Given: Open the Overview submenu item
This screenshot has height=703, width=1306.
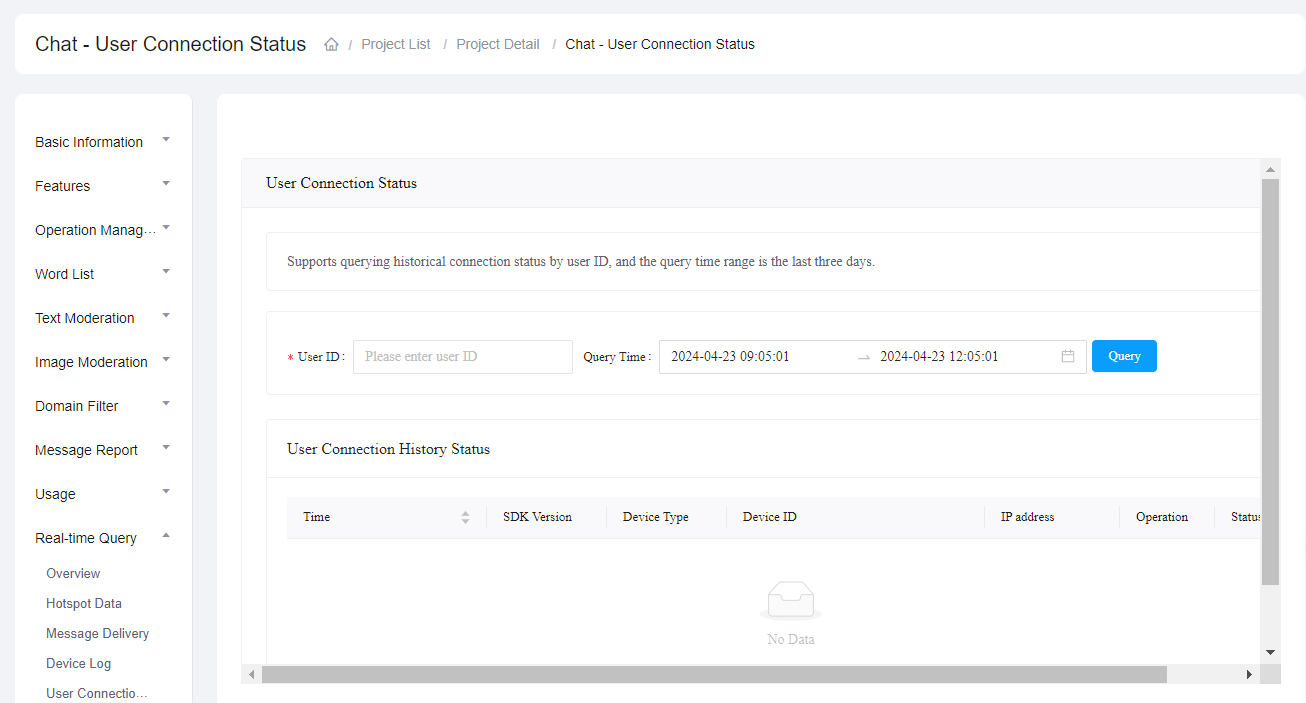Looking at the screenshot, I should point(73,573).
